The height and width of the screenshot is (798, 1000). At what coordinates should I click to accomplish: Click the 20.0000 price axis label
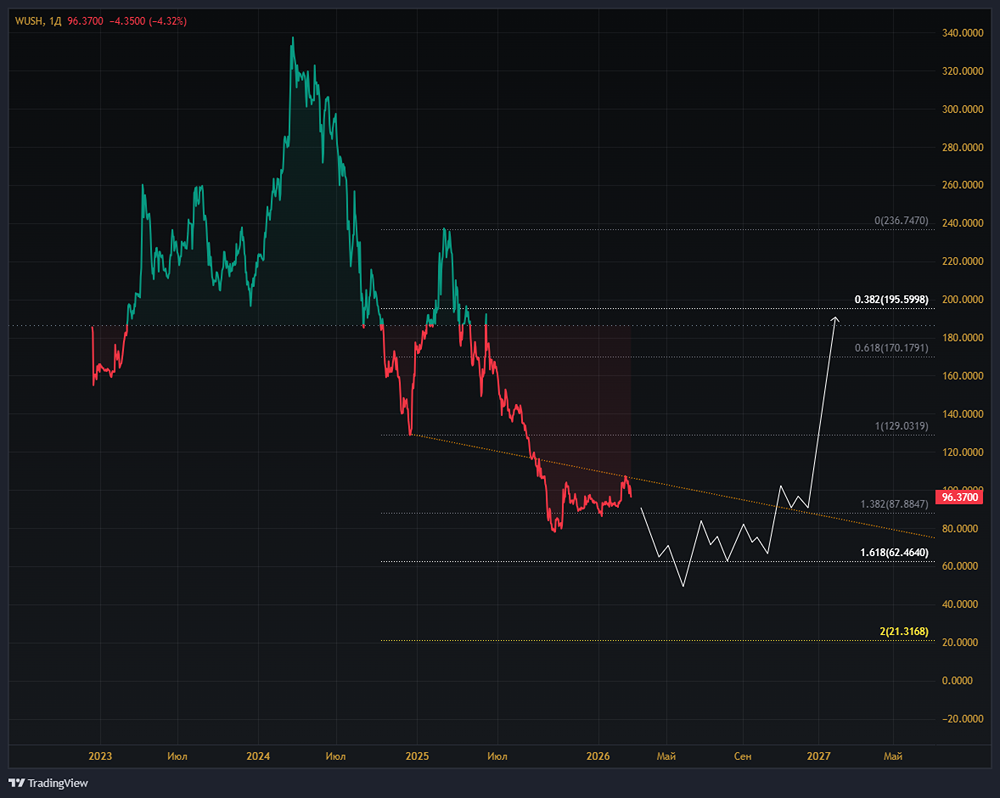tap(960, 642)
